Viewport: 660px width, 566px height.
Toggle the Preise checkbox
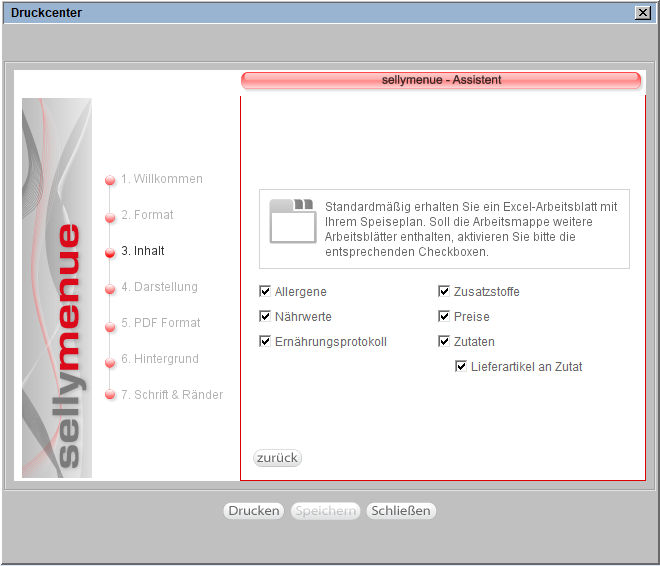[444, 317]
